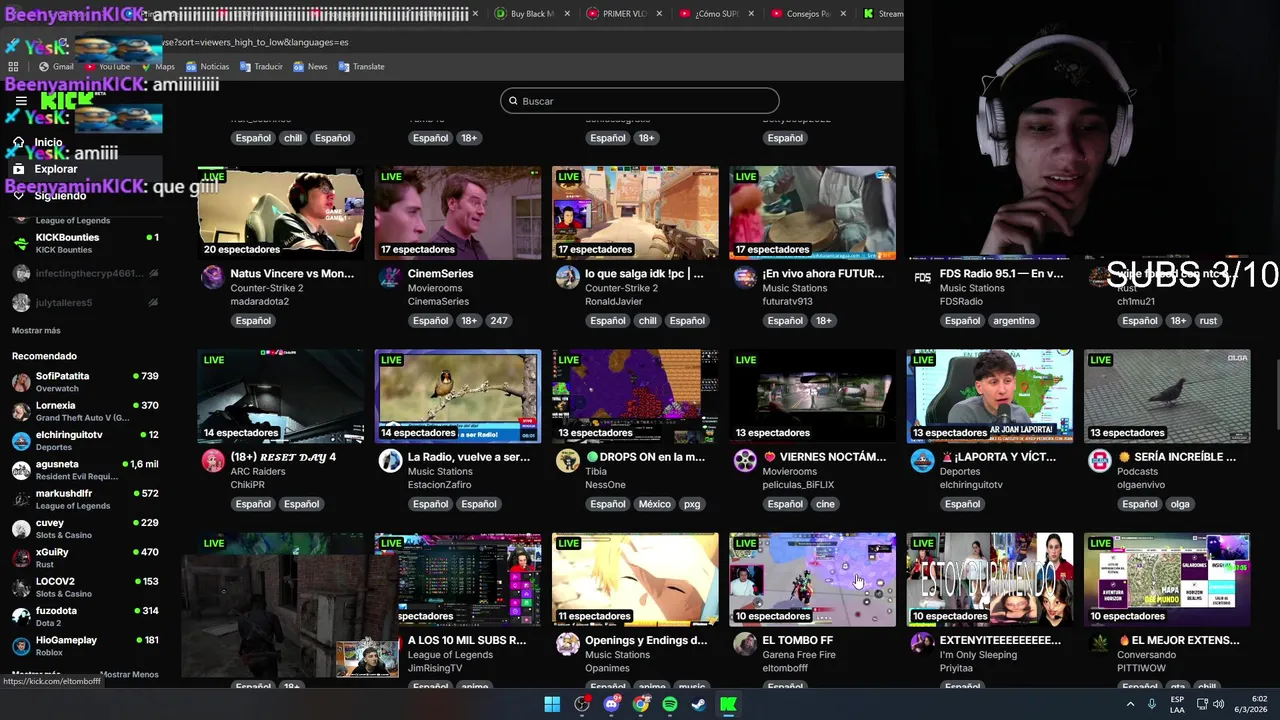The image size is (1280, 720).
Task: Click peliculas_BiFLIX channel avatar
Action: [745, 461]
